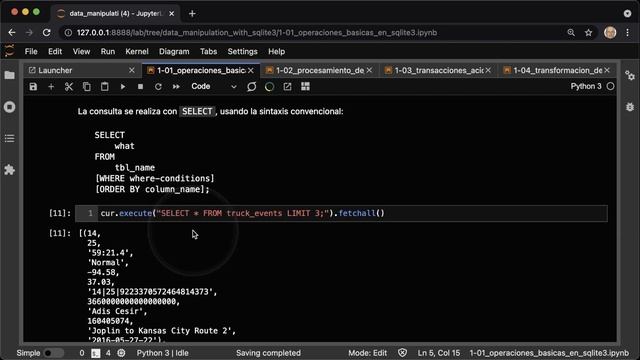Image resolution: width=640 pixels, height=360 pixels.
Task: Open the cell type dropdown showing Code
Action: (213, 87)
